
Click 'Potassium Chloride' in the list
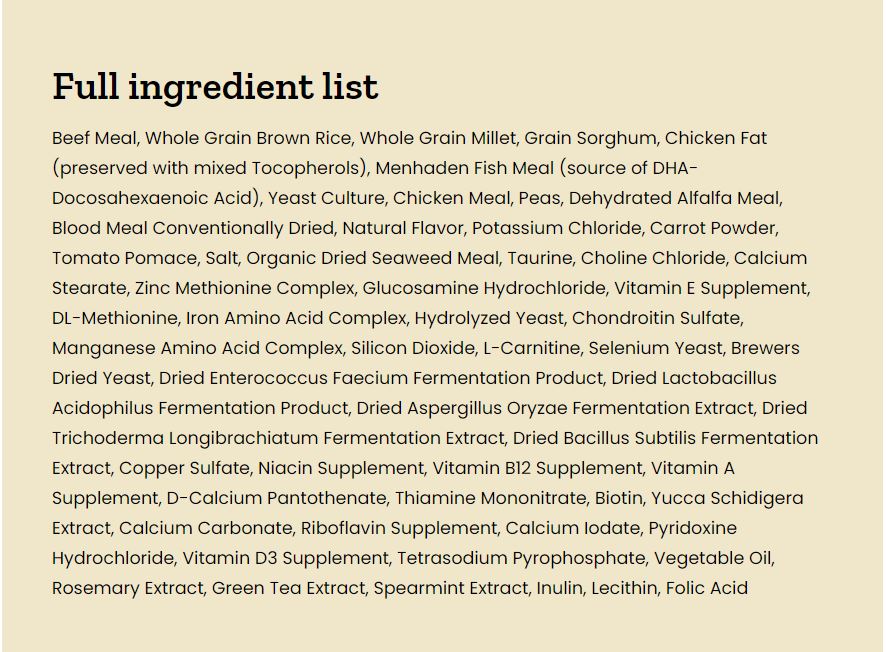coord(557,228)
